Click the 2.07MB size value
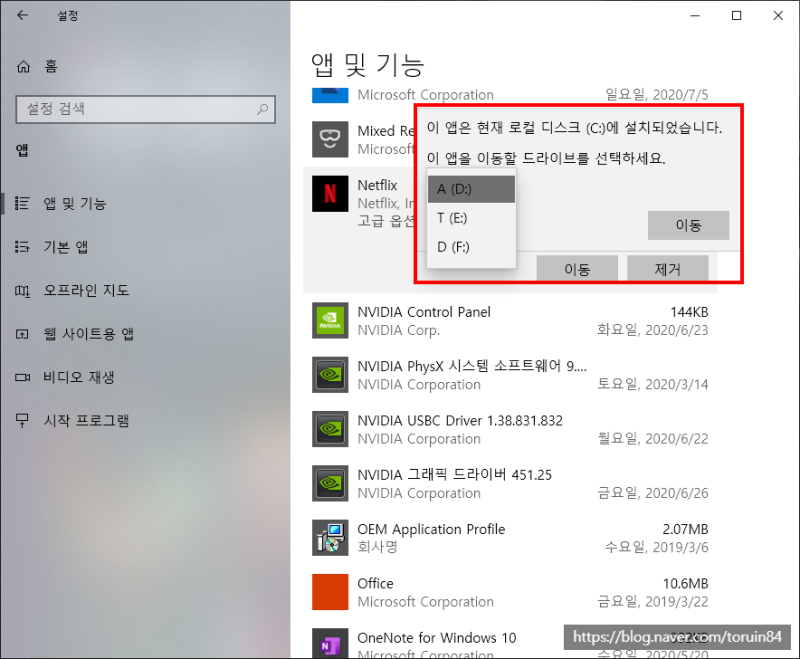Screen dimensions: 800x659 pyautogui.click(x=685, y=529)
